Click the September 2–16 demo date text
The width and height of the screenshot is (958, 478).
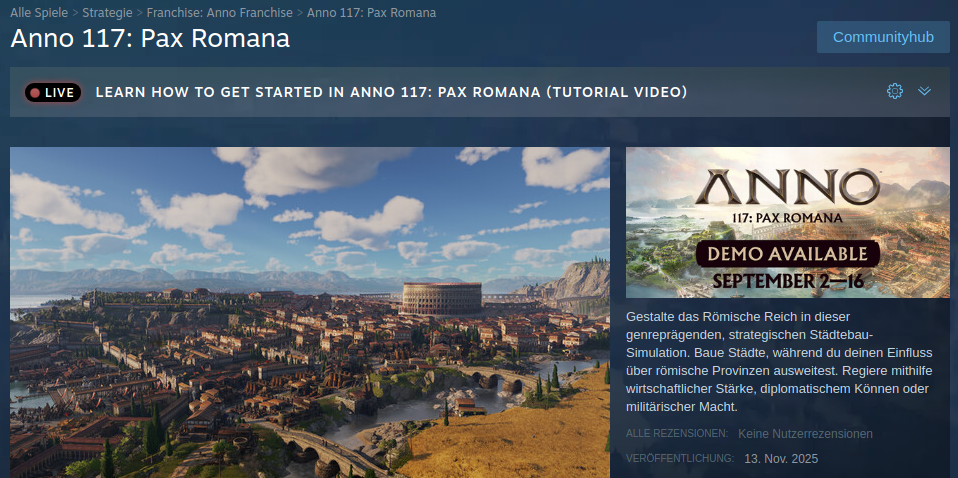[x=788, y=281]
